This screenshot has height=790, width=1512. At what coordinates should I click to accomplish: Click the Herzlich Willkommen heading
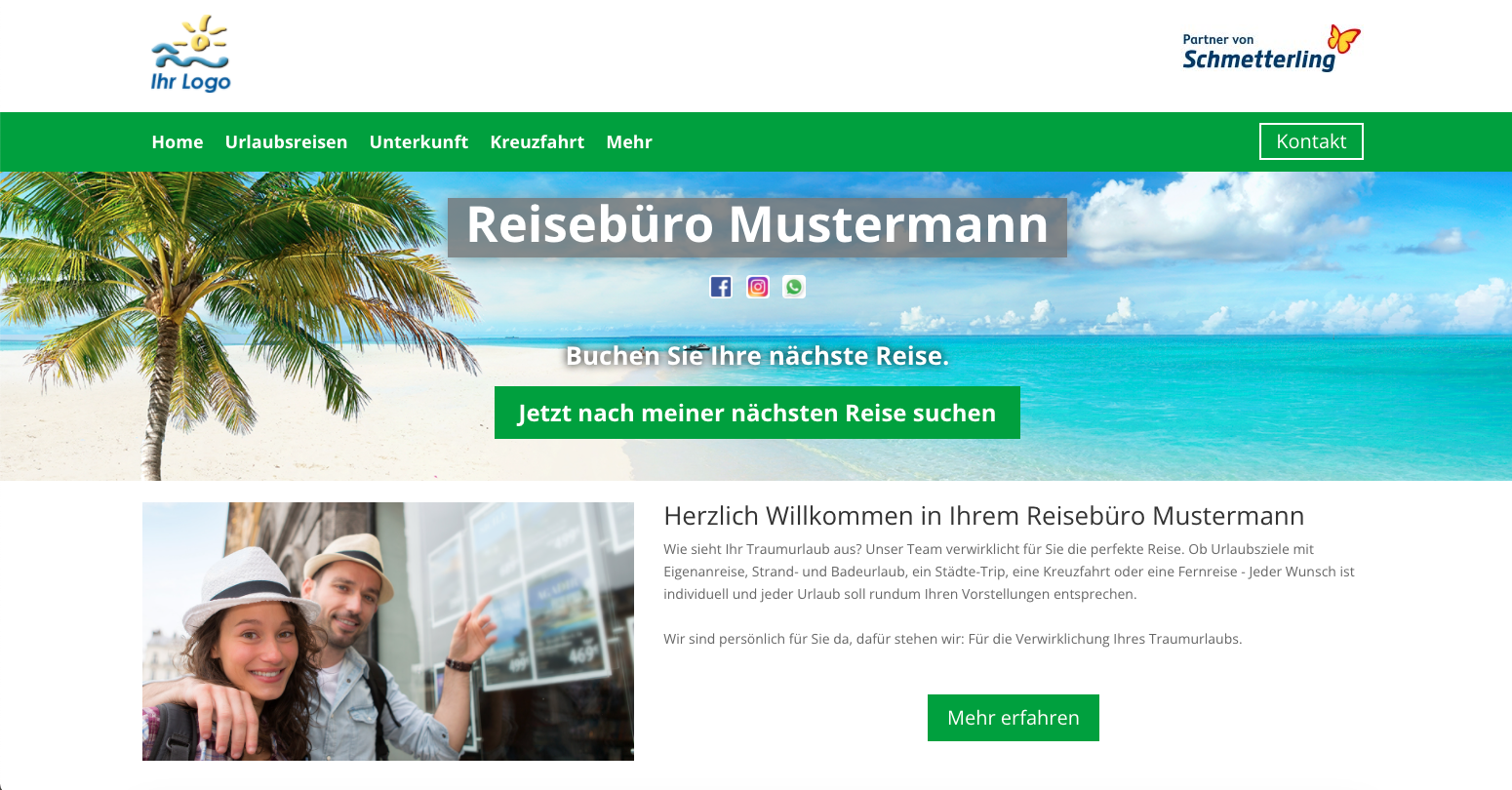(984, 516)
